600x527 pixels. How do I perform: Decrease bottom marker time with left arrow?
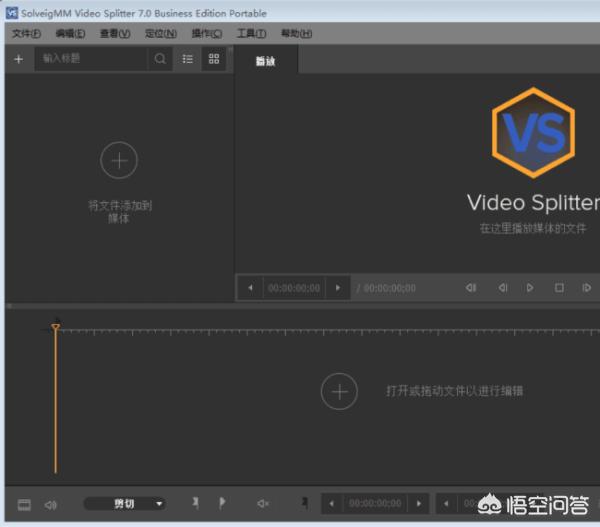(331, 504)
